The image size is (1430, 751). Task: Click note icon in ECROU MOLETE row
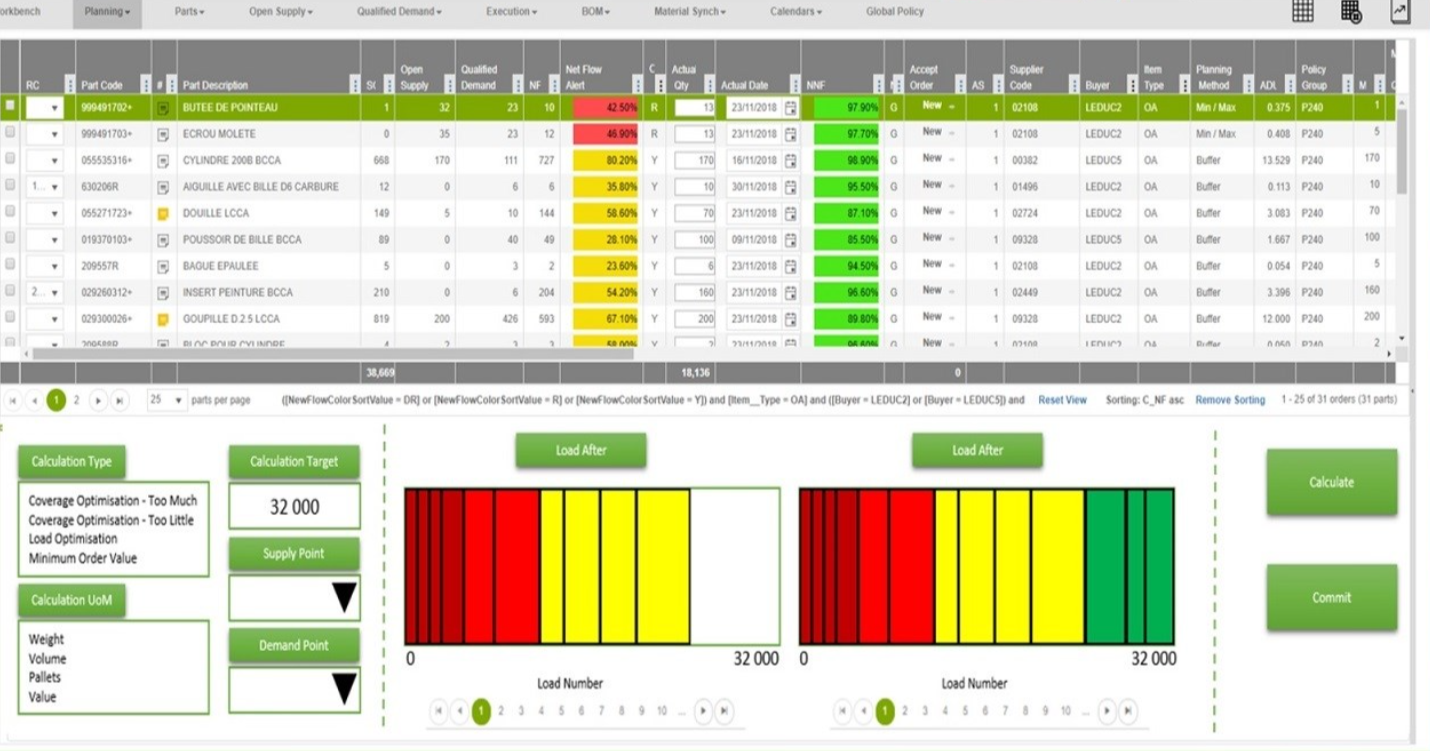[x=163, y=134]
